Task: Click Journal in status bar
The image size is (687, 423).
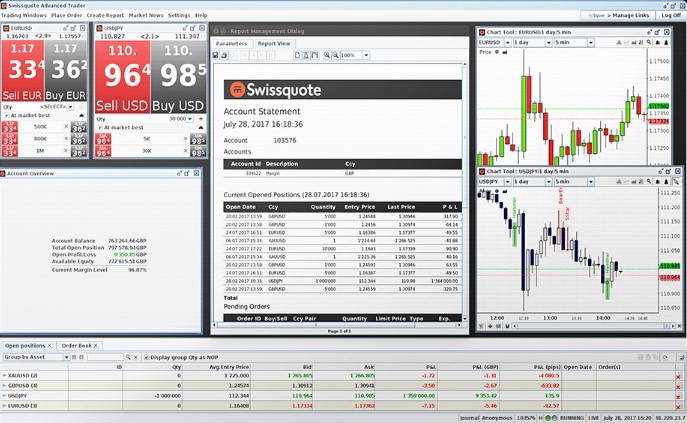Action: 469,418
